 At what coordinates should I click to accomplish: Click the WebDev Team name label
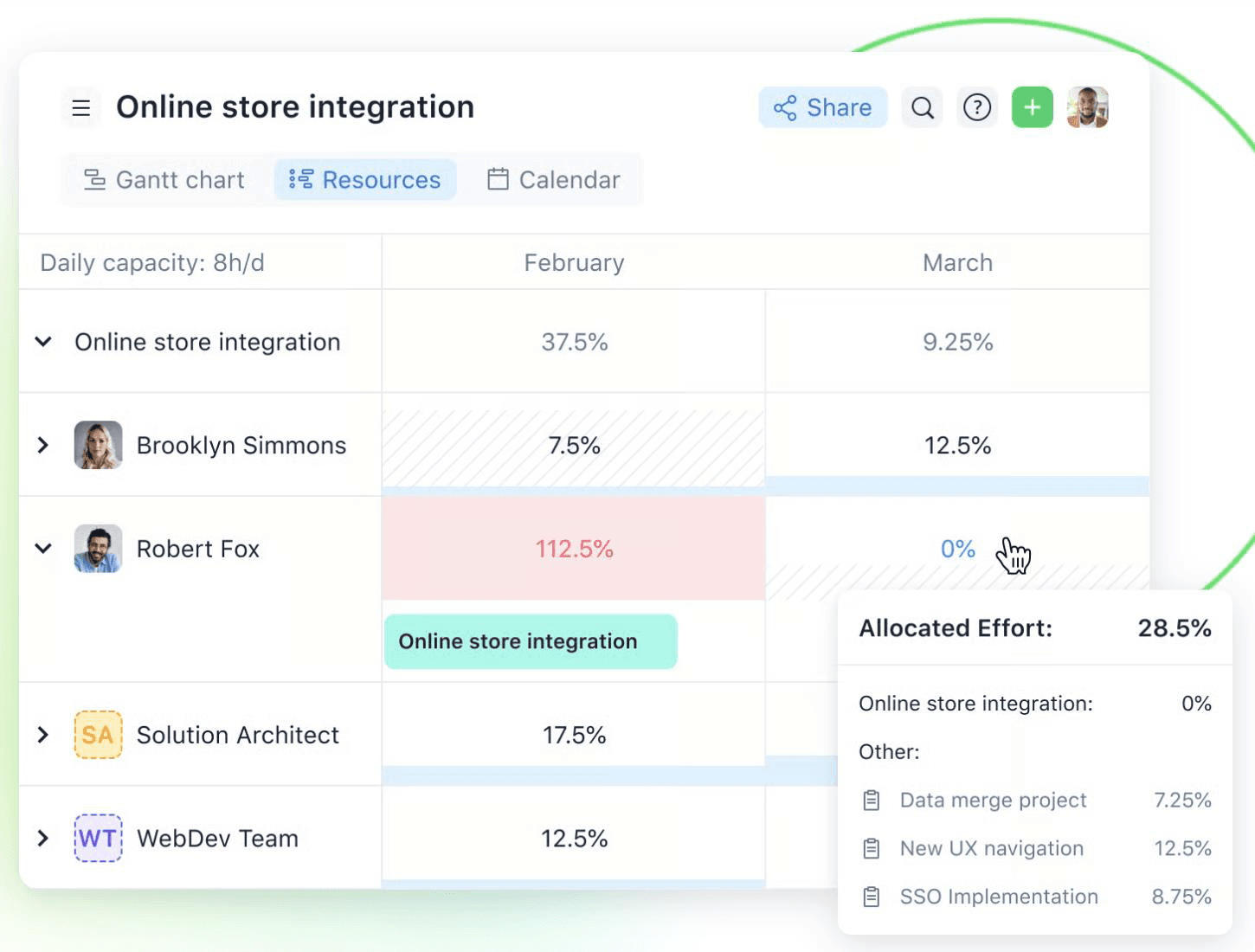[217, 838]
